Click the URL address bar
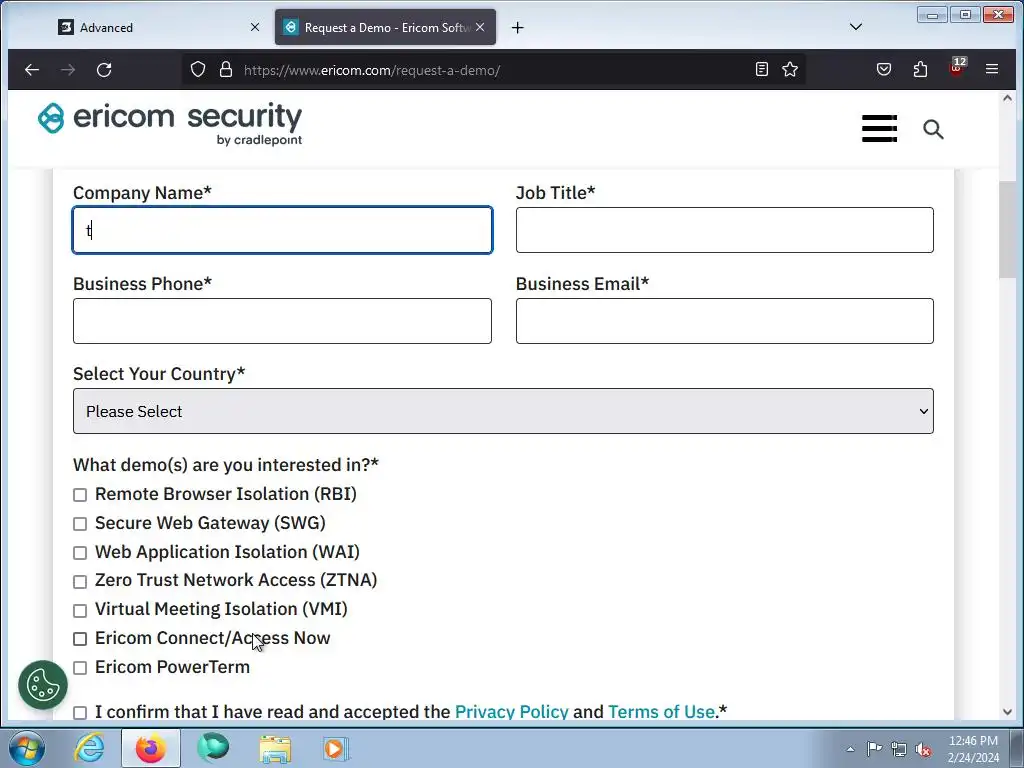 click(x=495, y=70)
